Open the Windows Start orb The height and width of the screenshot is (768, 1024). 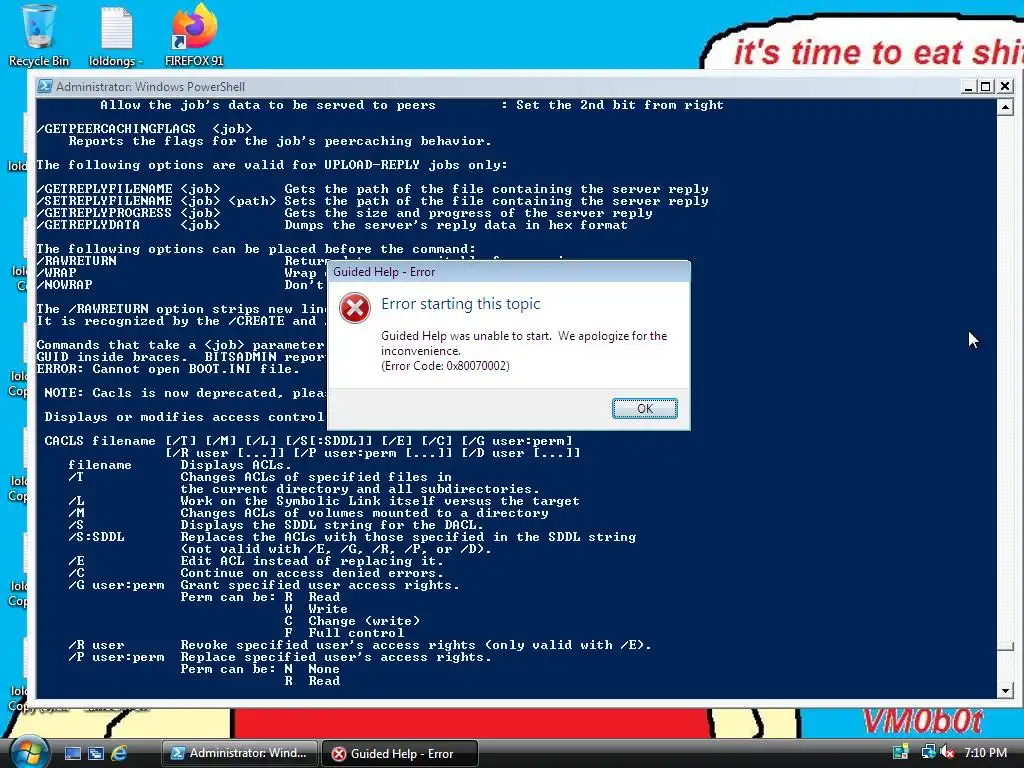point(29,752)
